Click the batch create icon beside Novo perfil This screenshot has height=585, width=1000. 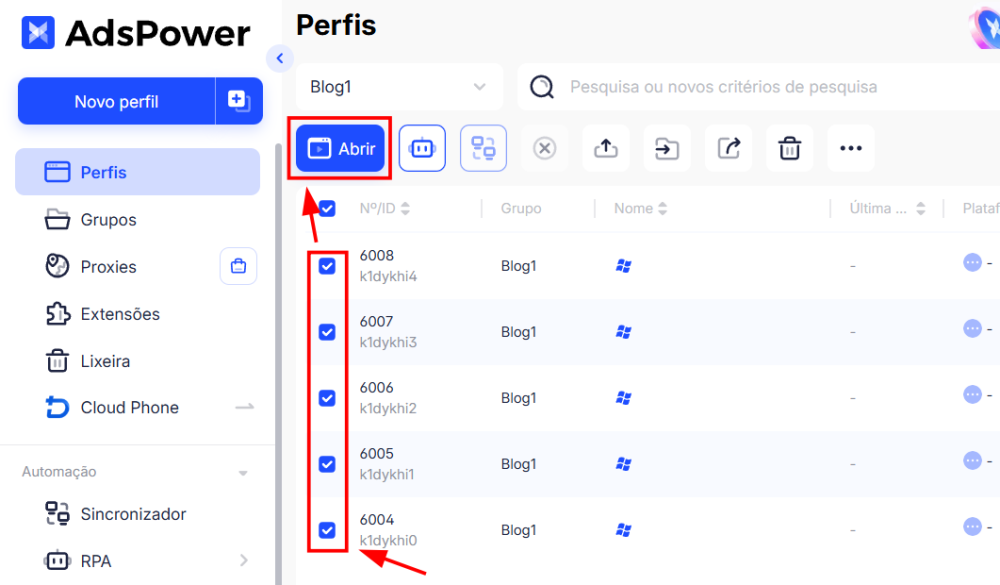[x=239, y=101]
